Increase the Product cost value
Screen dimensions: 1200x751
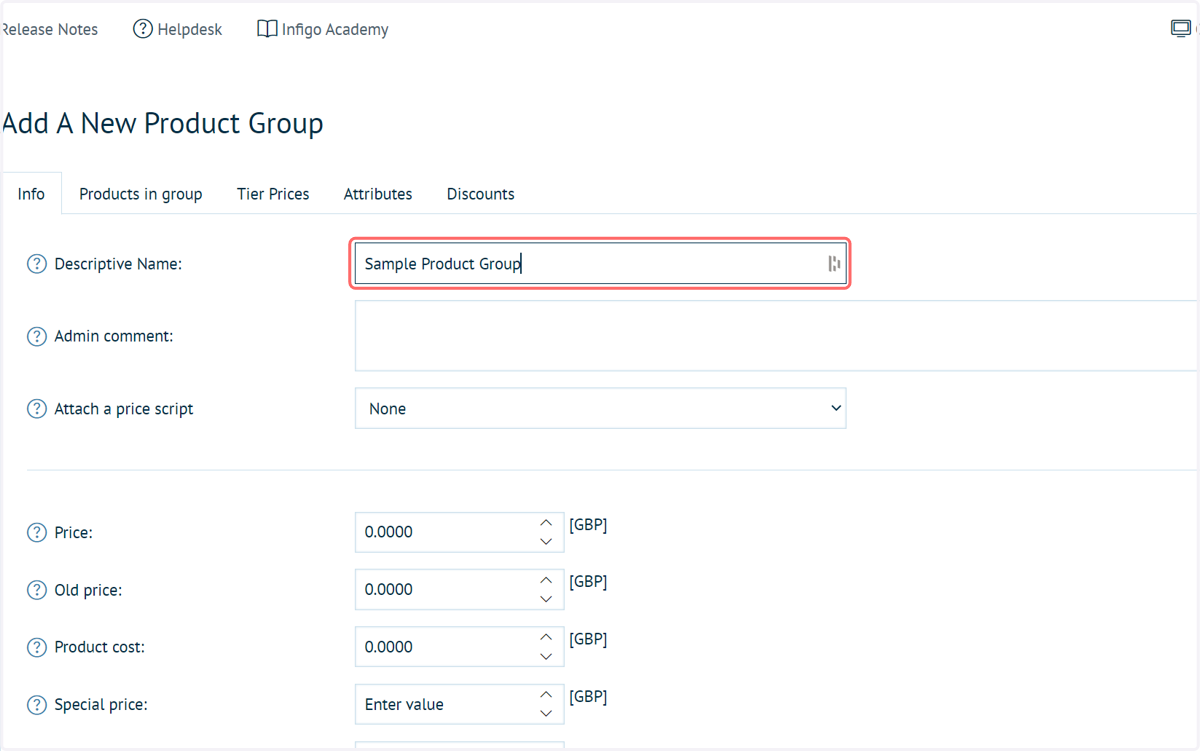pyautogui.click(x=546, y=637)
